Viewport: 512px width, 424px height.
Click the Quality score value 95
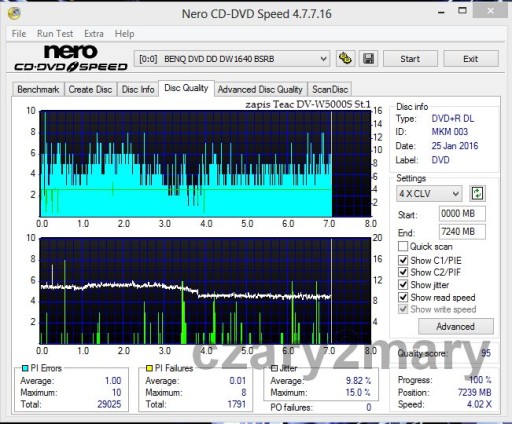(x=486, y=353)
